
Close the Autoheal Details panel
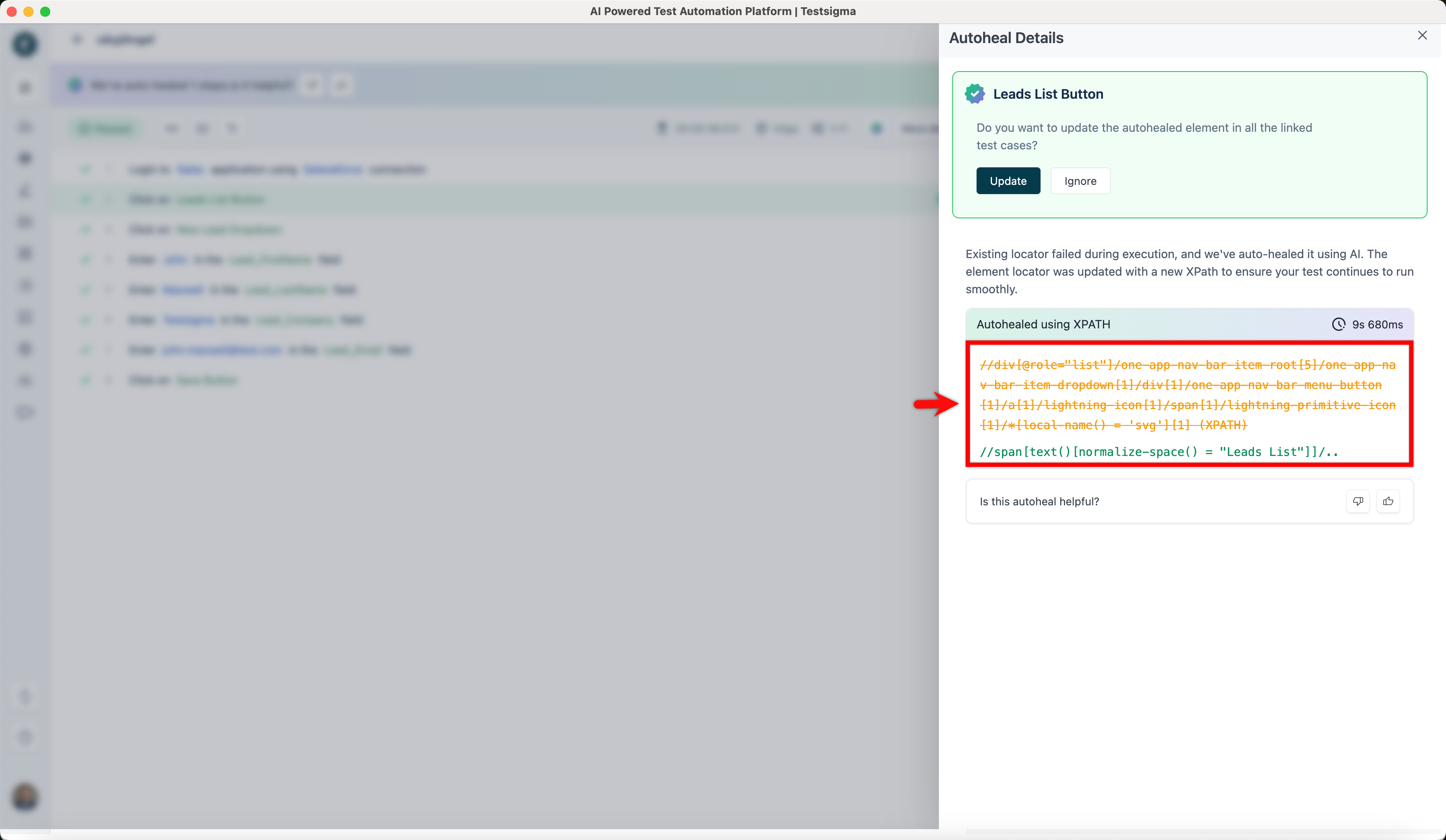1423,35
